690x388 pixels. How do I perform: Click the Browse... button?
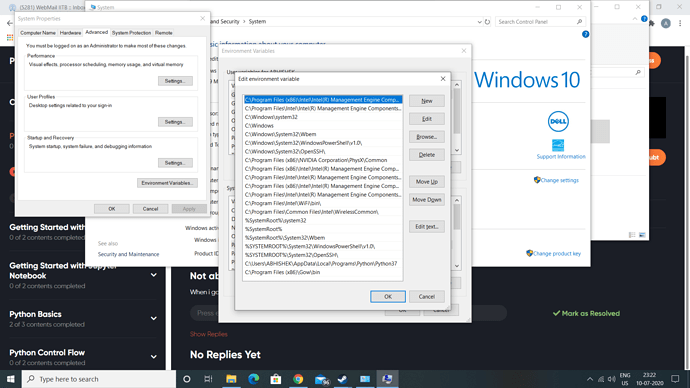(x=426, y=137)
